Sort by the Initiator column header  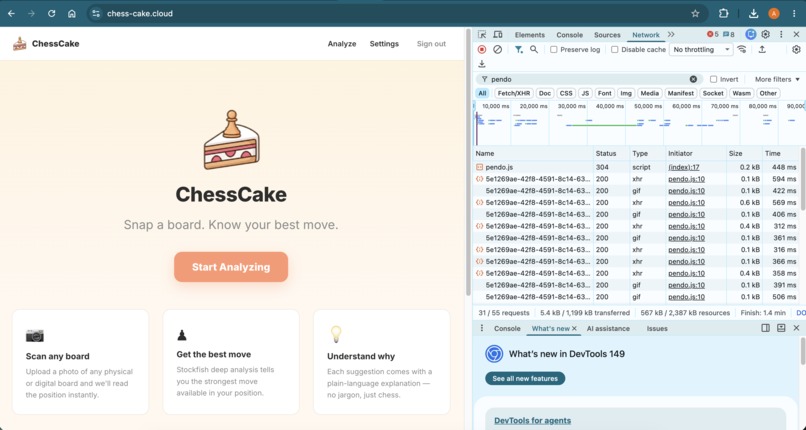click(695, 153)
